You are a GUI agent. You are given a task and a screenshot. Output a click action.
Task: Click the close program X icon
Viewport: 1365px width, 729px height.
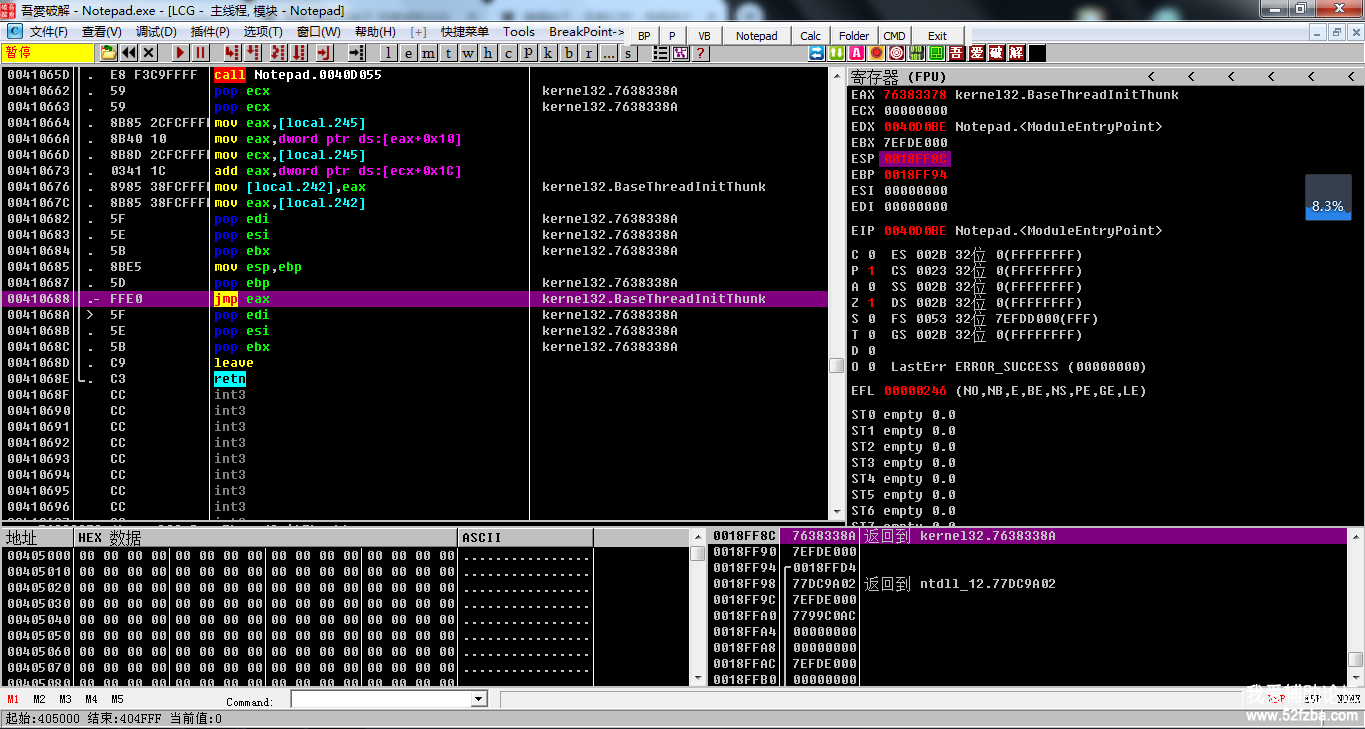pyautogui.click(x=148, y=53)
